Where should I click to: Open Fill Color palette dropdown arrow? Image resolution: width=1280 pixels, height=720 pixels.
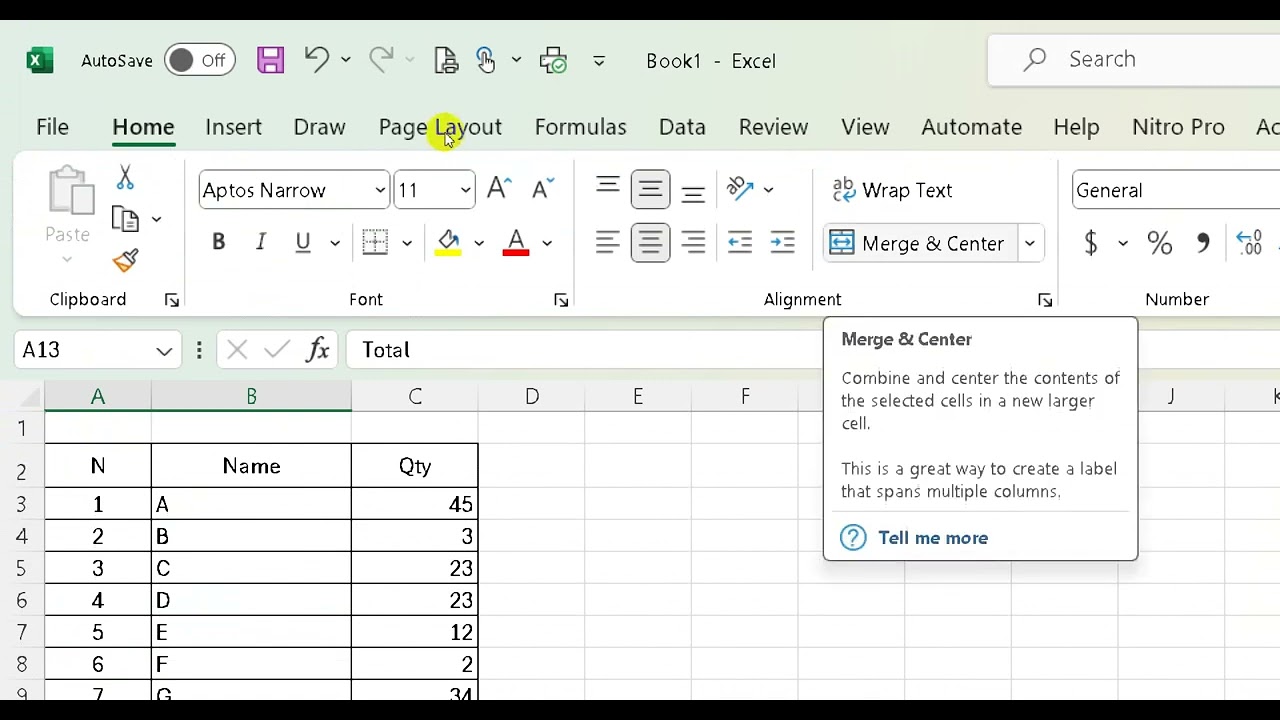pyautogui.click(x=479, y=242)
